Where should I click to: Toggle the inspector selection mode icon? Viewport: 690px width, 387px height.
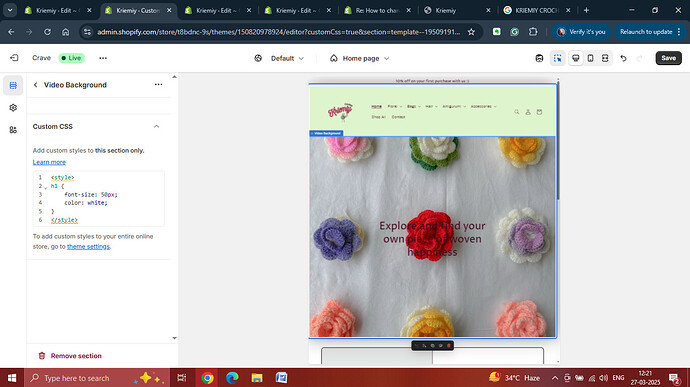558,58
